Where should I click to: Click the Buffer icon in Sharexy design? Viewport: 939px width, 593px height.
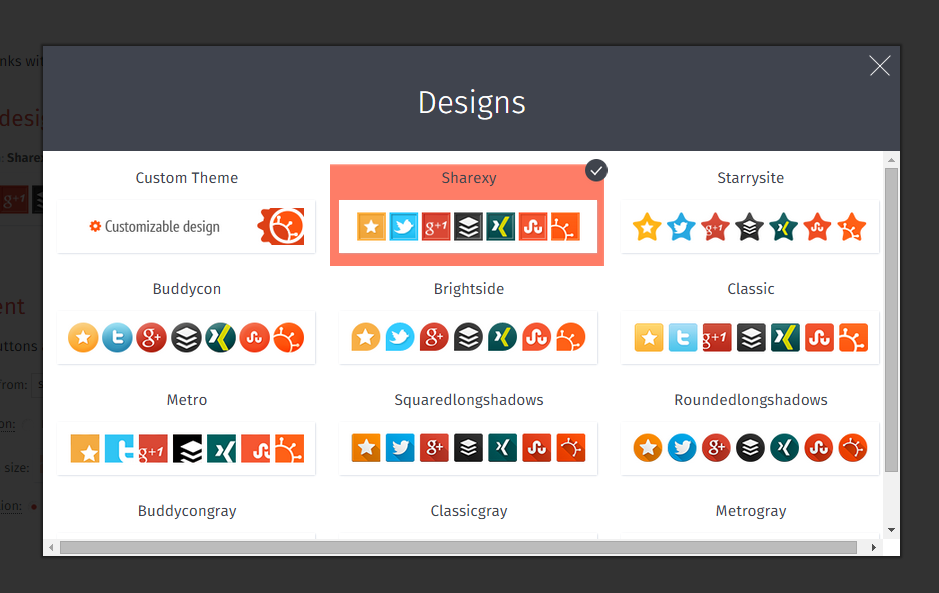tap(468, 226)
